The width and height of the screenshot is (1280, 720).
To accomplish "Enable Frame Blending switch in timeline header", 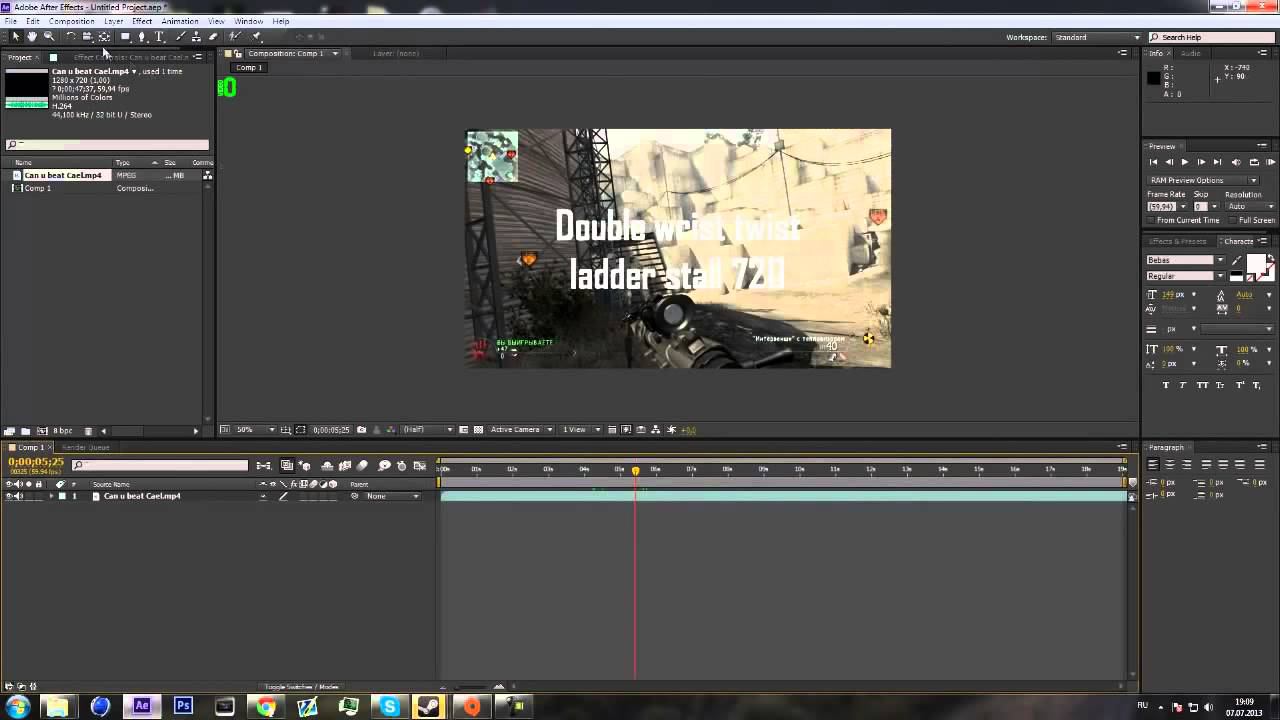I will pos(345,466).
